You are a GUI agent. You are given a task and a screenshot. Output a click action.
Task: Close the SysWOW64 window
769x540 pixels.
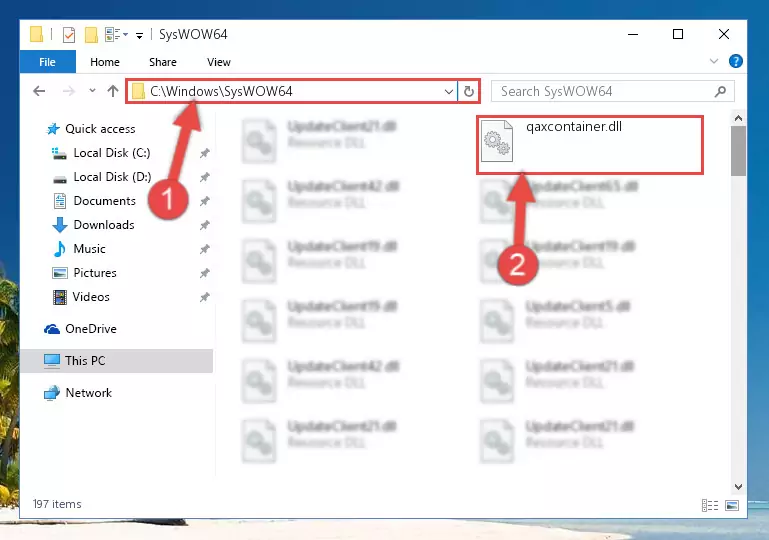click(723, 34)
